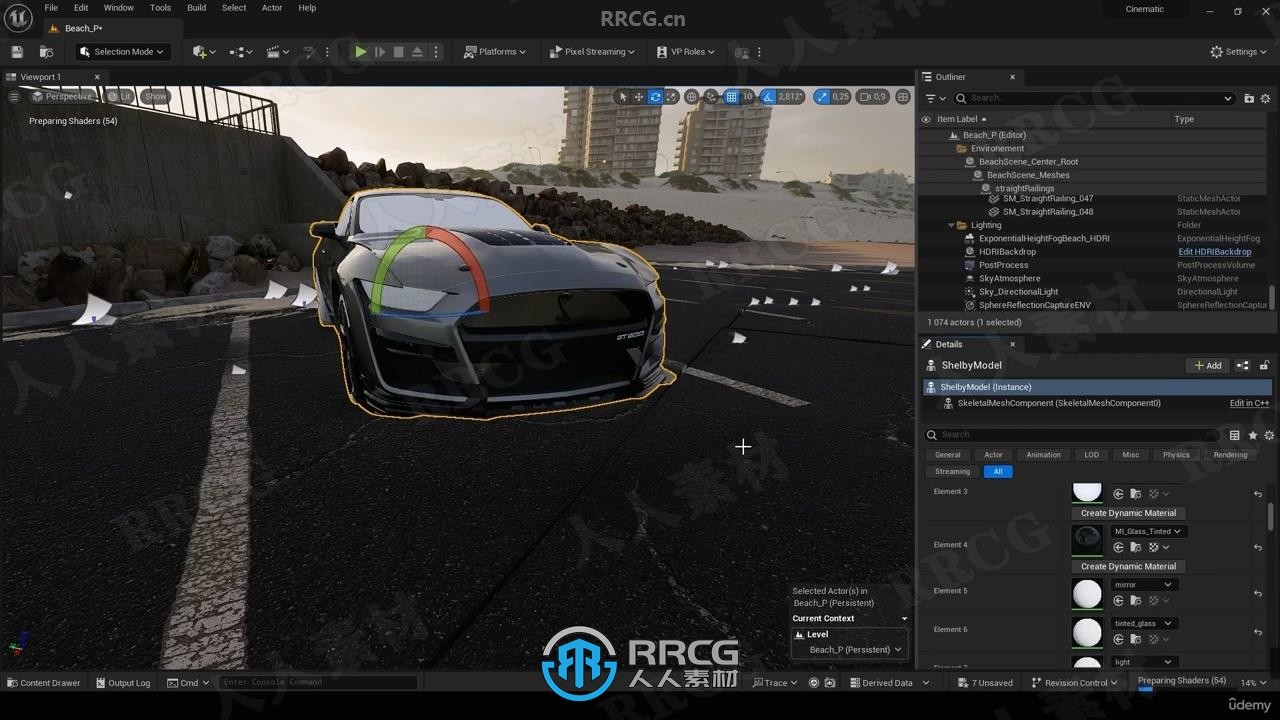Viewport: 1280px width, 720px height.
Task: Click the Perspective view mode button
Action: point(61,97)
